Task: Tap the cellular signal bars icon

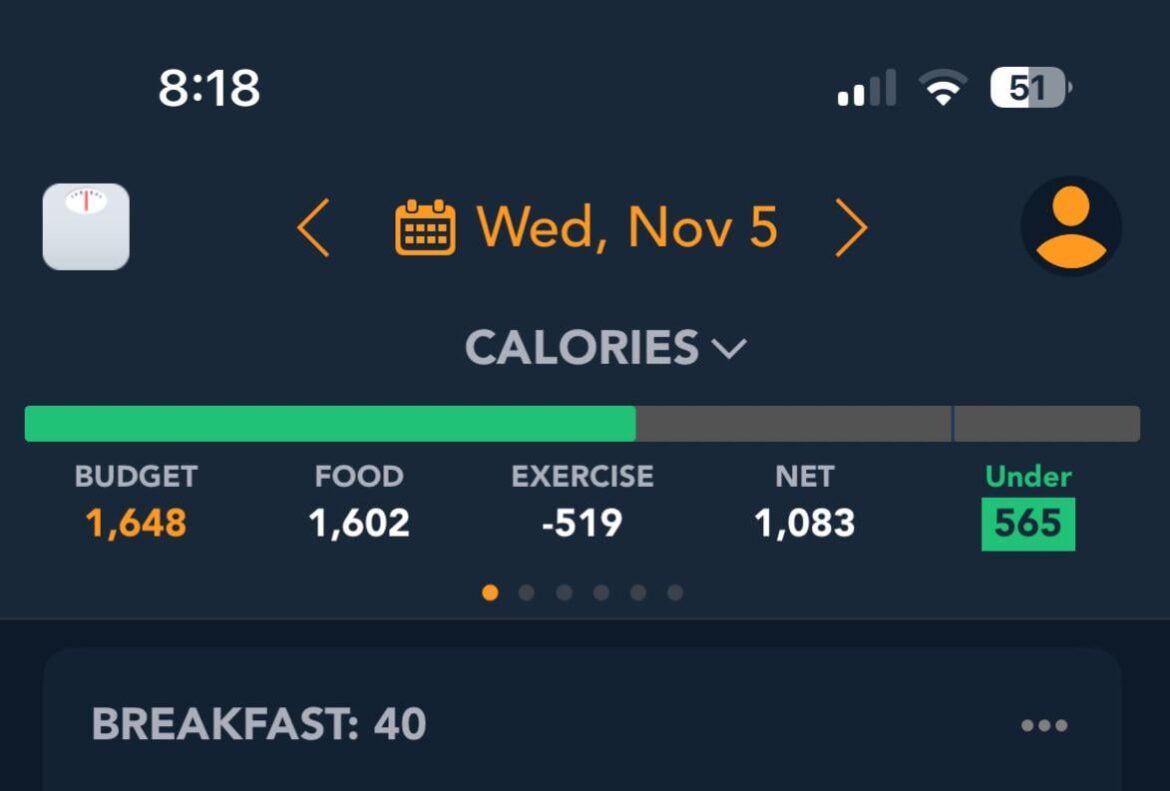Action: coord(865,88)
